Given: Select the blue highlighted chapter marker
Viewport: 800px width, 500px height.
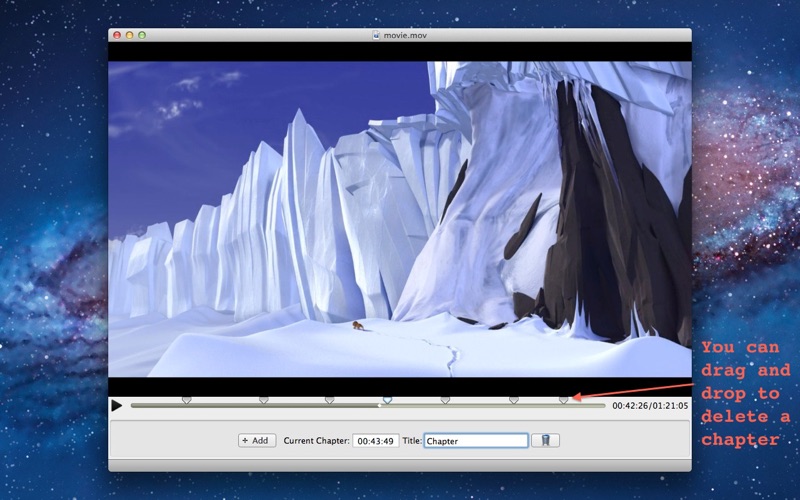Looking at the screenshot, I should pyautogui.click(x=387, y=401).
